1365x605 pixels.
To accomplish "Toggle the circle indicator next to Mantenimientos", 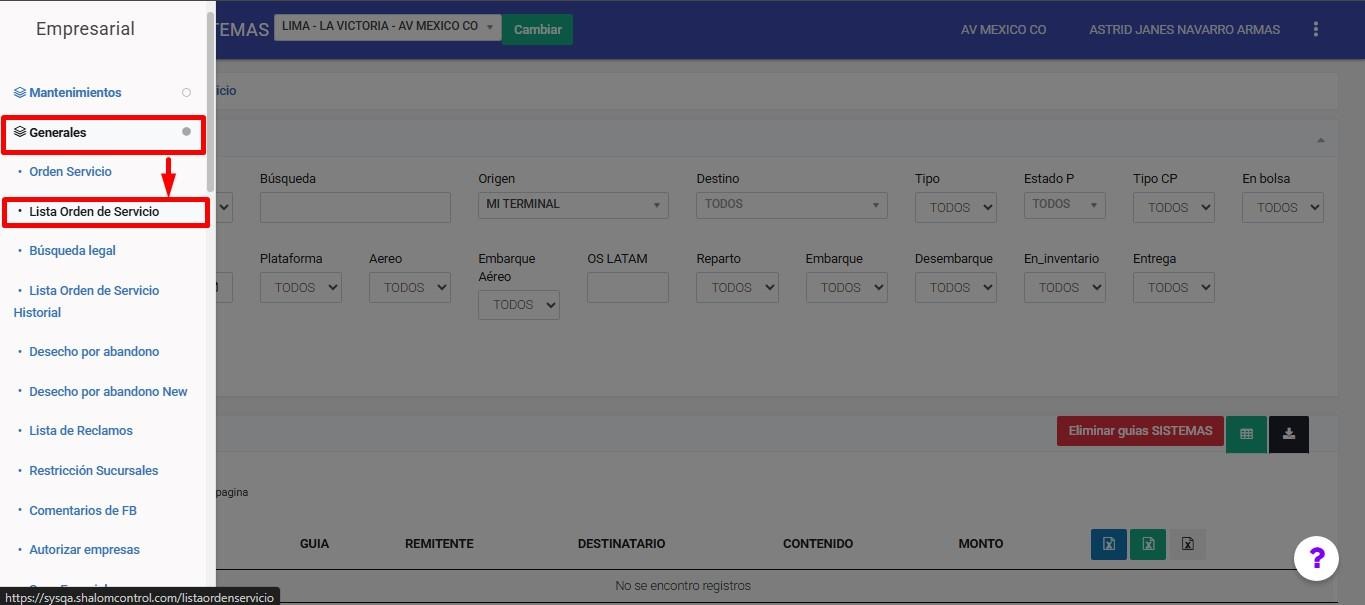I will pos(186,92).
